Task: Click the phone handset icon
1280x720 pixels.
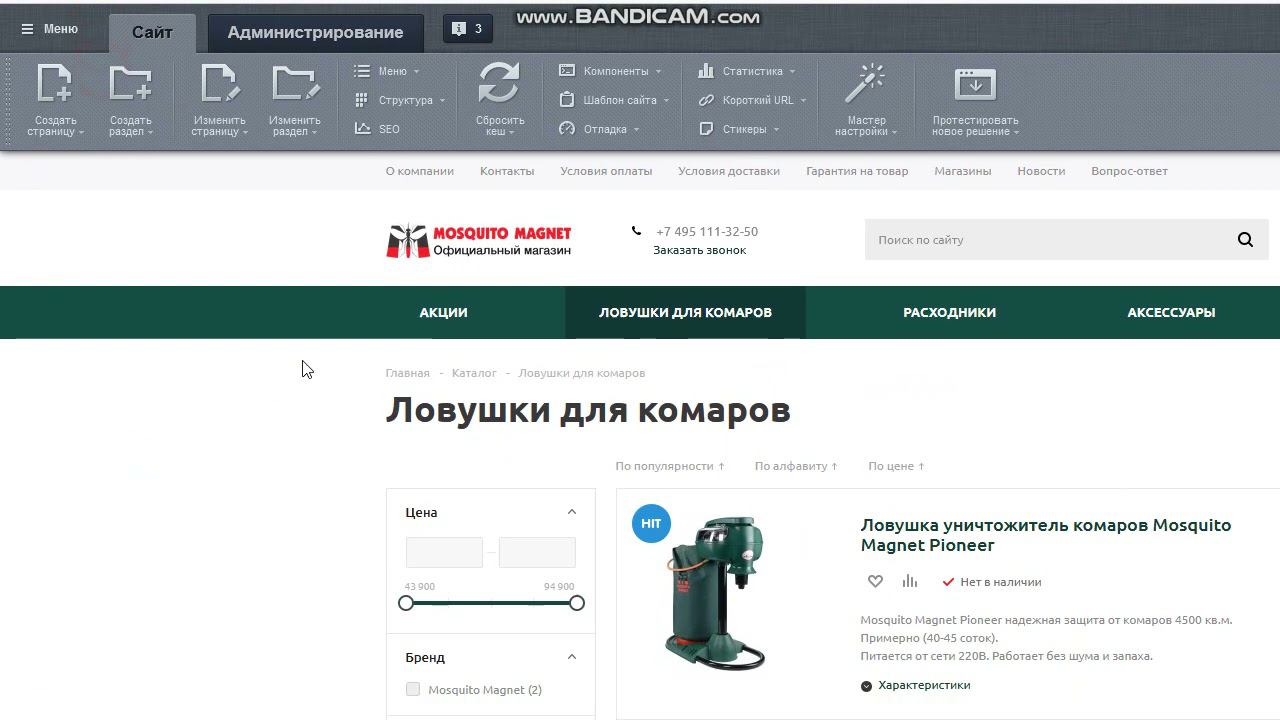Action: pos(636,231)
